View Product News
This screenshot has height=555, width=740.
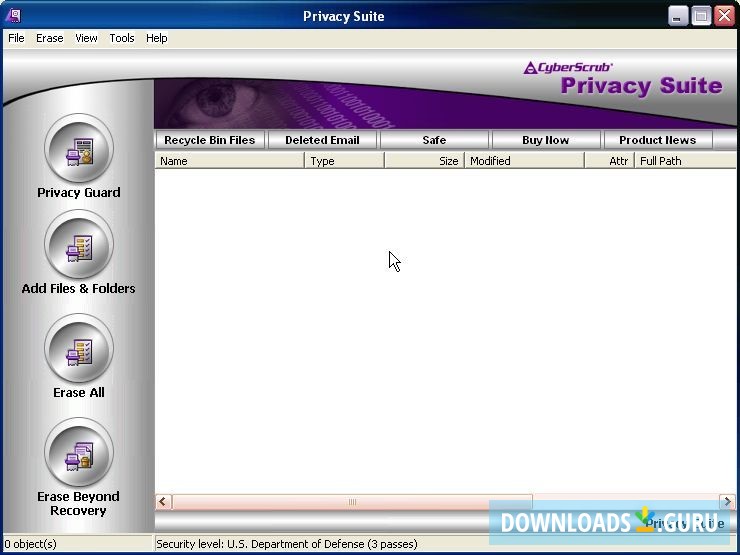pos(657,140)
